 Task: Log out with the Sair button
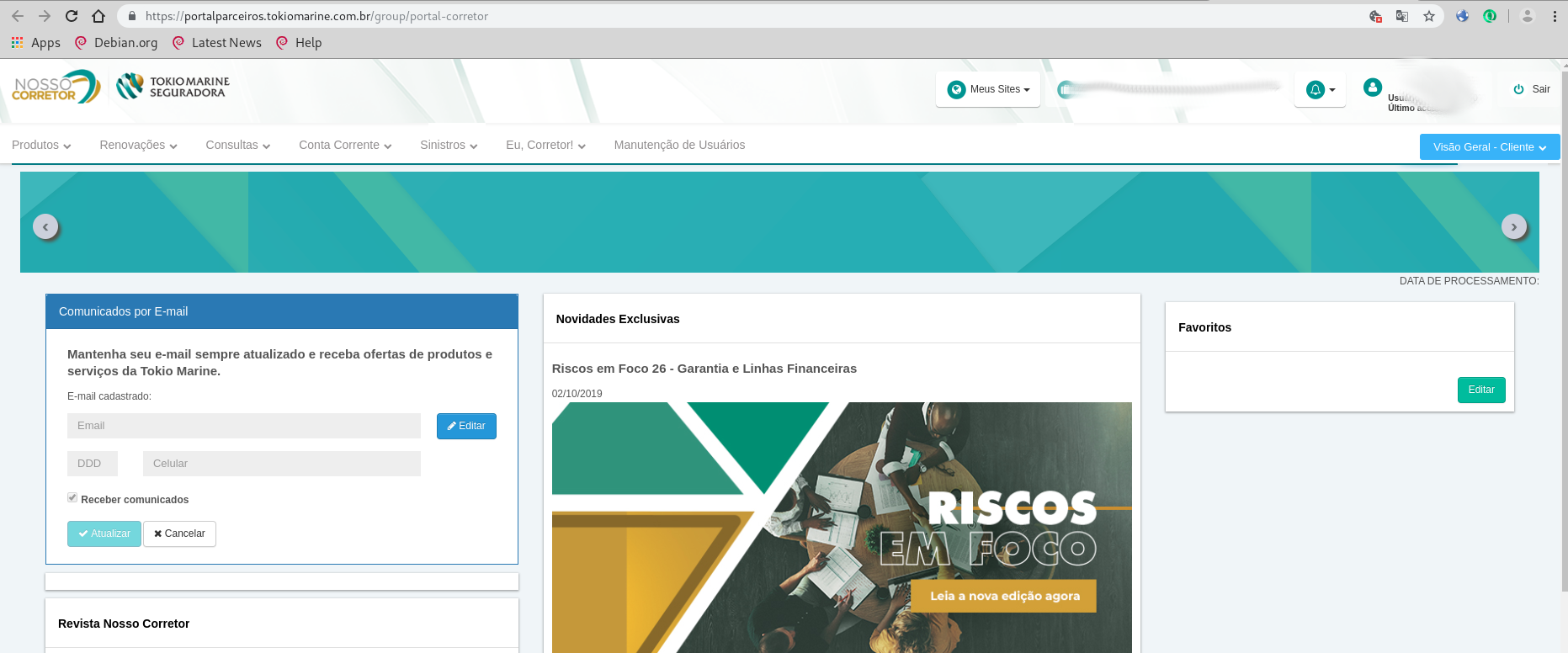tap(1532, 89)
